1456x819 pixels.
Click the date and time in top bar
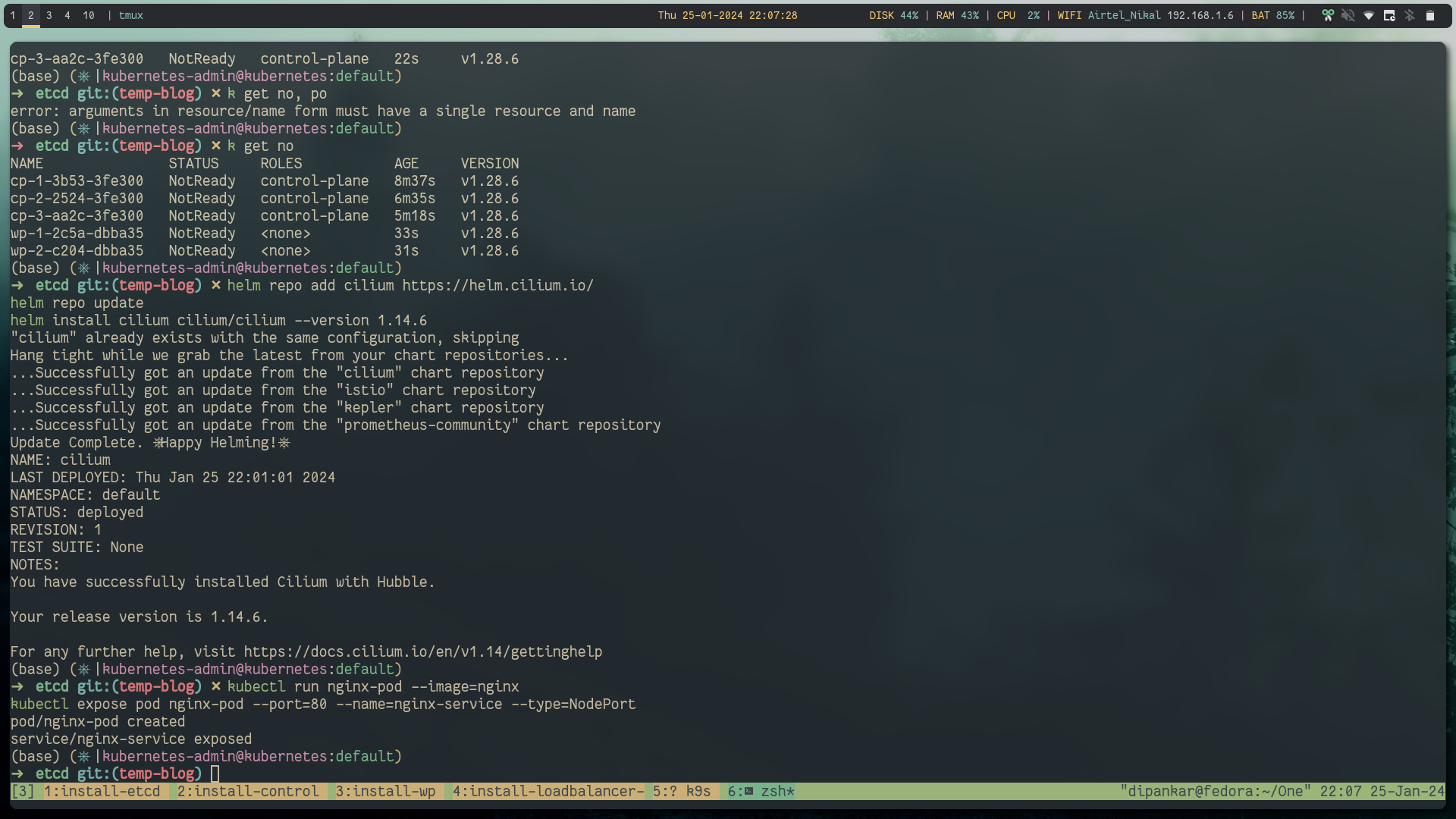pyautogui.click(x=727, y=15)
